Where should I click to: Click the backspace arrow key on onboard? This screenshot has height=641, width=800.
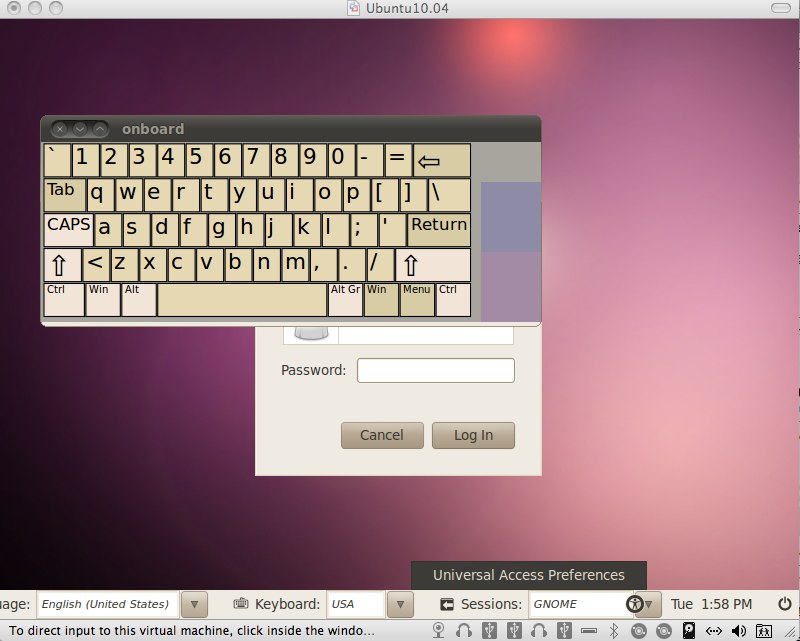(x=442, y=160)
